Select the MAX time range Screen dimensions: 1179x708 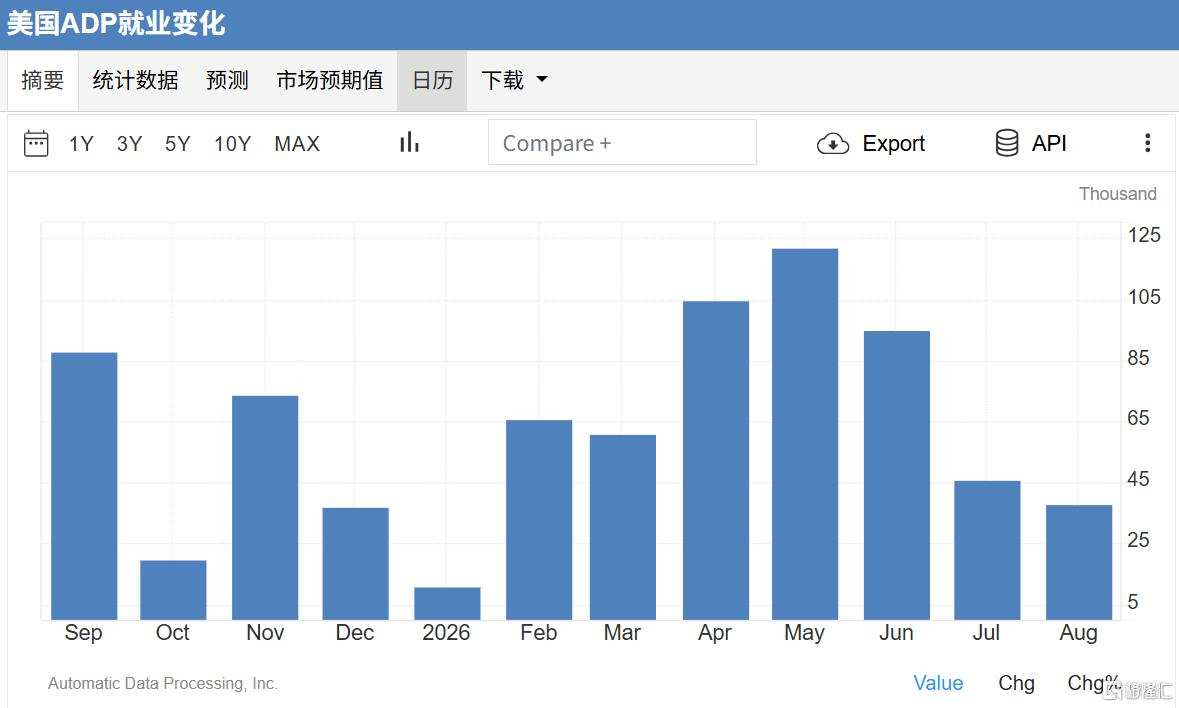tap(297, 144)
